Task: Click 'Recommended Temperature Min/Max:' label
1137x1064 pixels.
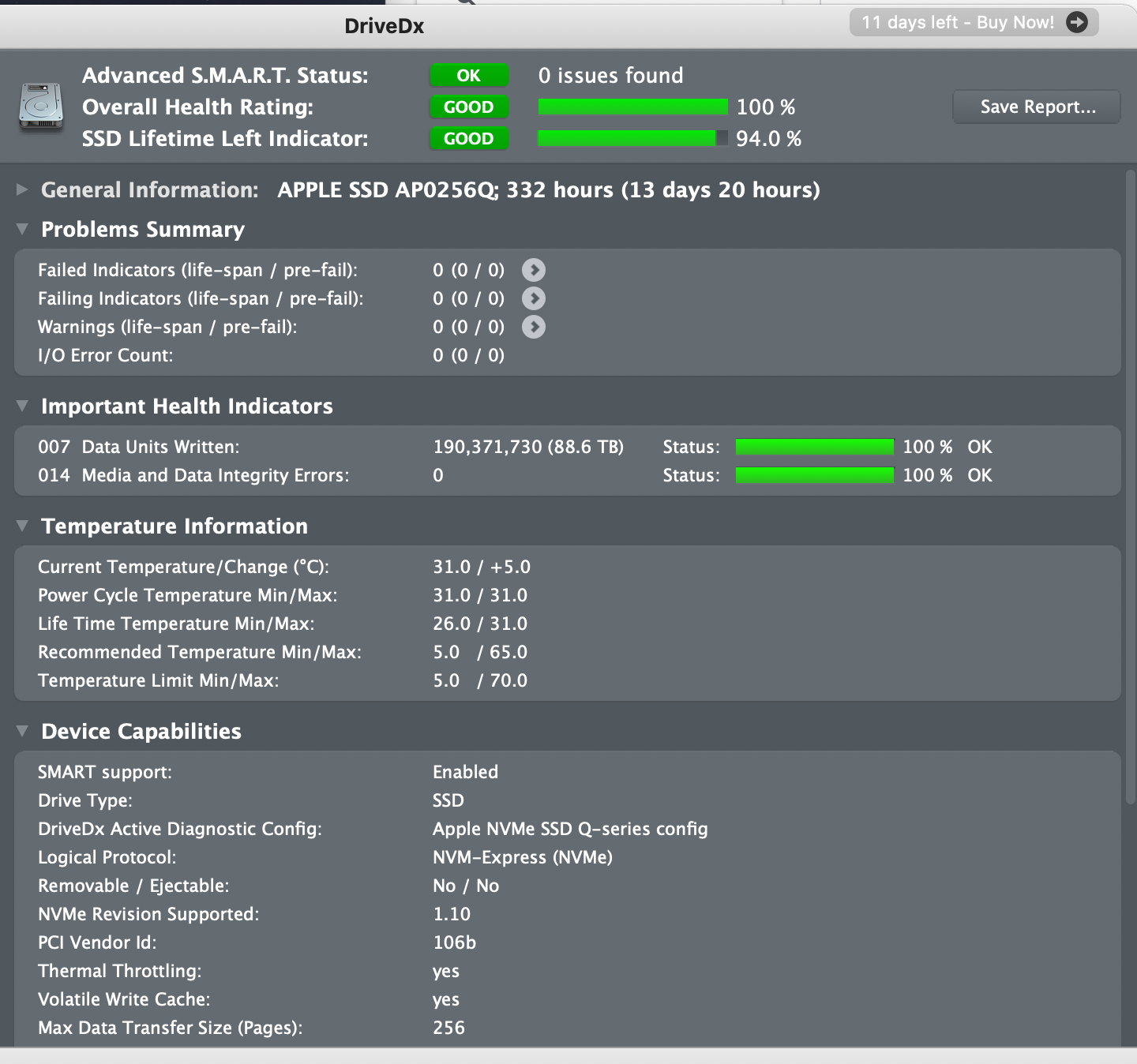Action: (x=200, y=652)
